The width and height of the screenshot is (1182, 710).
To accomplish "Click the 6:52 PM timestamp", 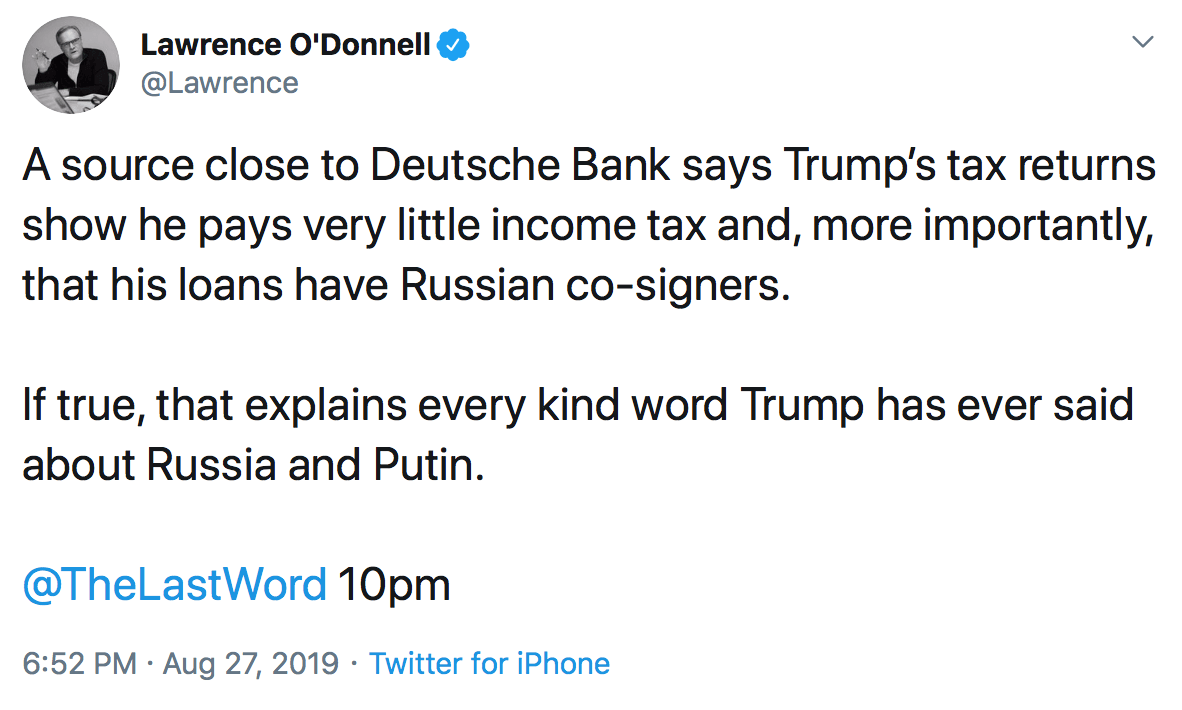I will [78, 663].
